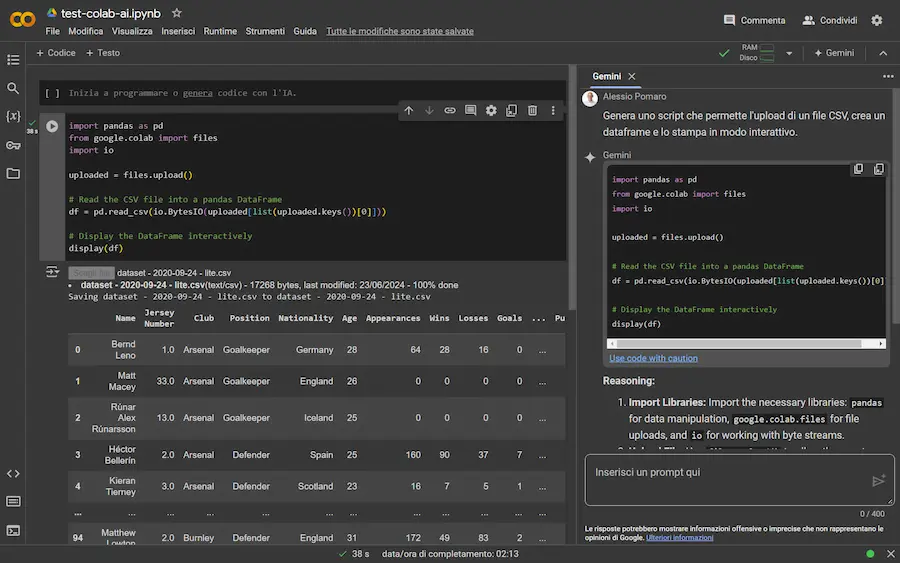
Task: Open the 'Use code with caution' link
Action: [x=653, y=358]
